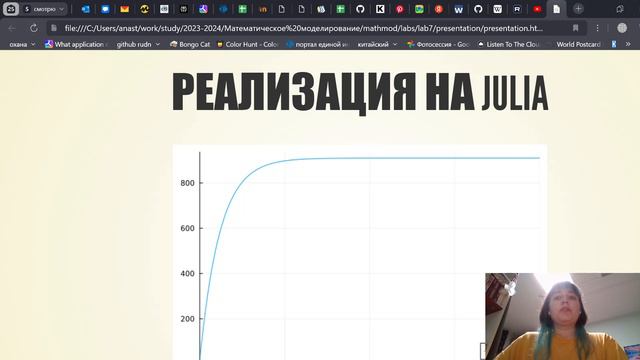
Task: Switch to the blue Word document tab
Action: coord(458,9)
